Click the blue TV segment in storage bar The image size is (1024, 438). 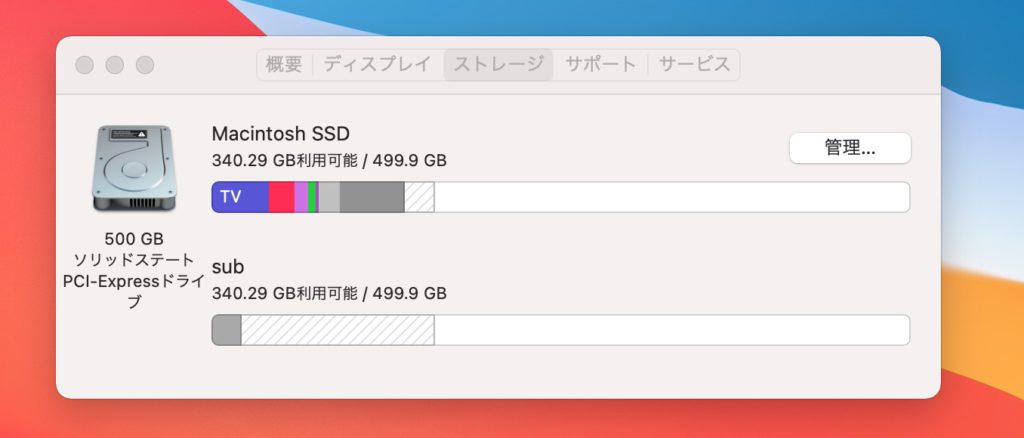240,197
